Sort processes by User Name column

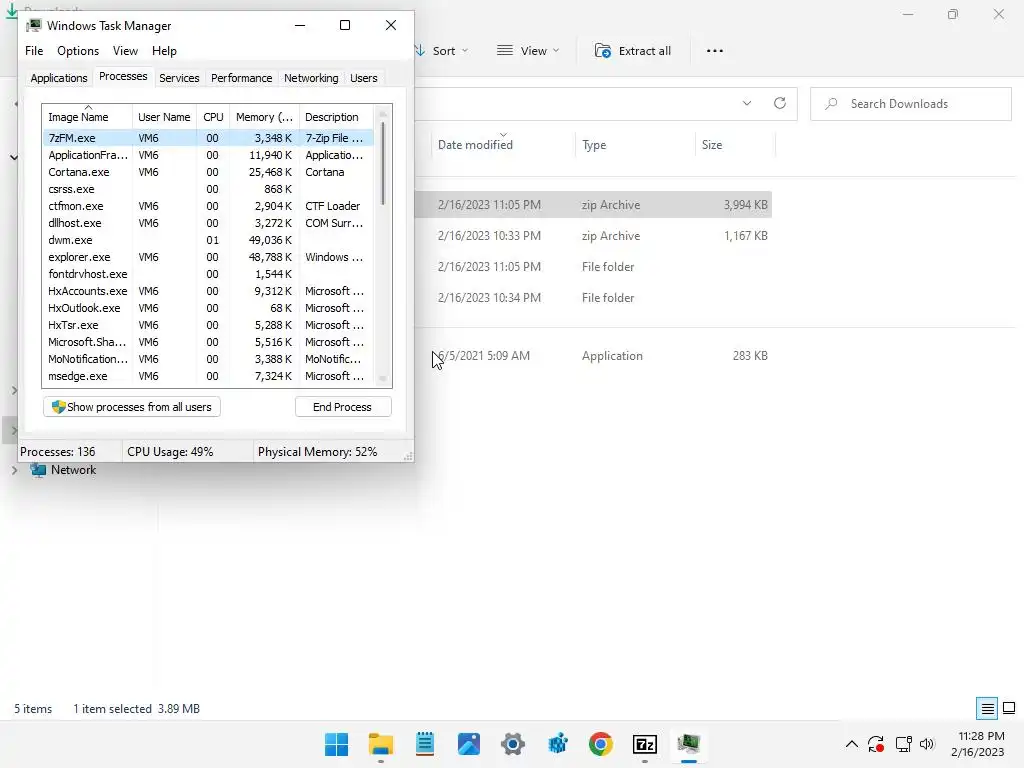point(164,117)
